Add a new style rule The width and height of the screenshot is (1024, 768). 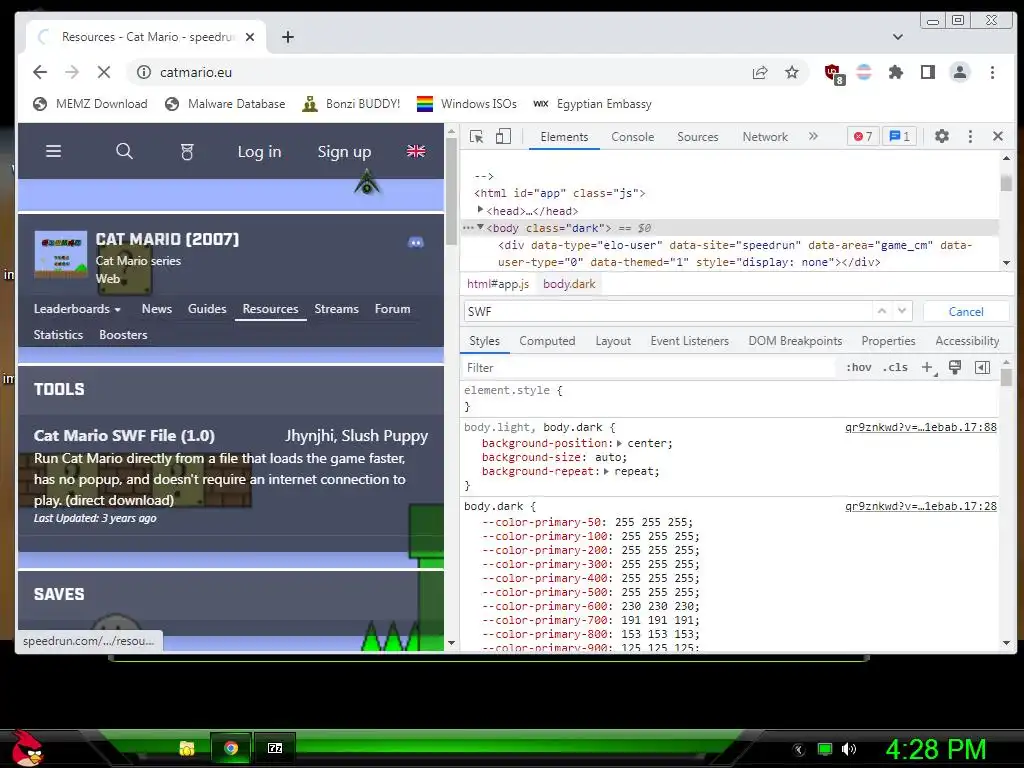[x=928, y=368]
